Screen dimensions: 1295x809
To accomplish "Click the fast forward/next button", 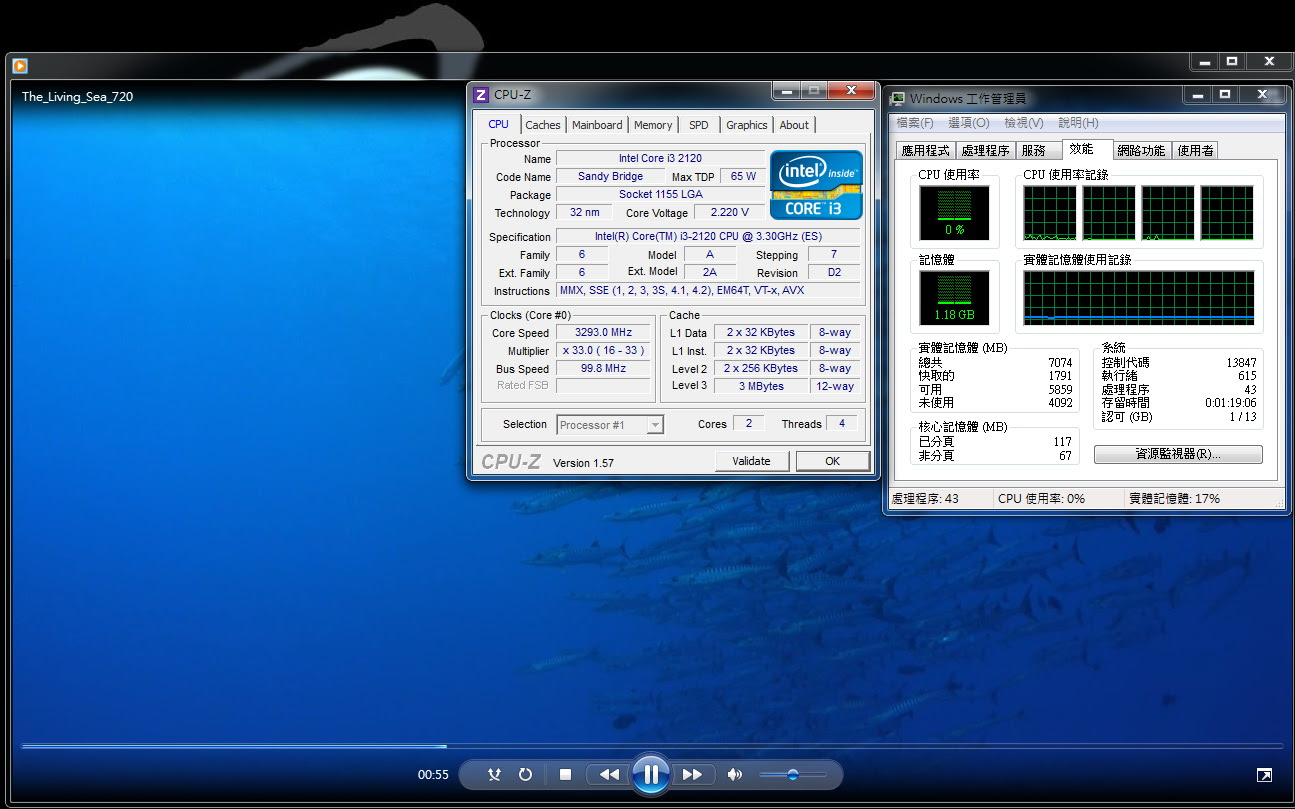I will point(692,775).
